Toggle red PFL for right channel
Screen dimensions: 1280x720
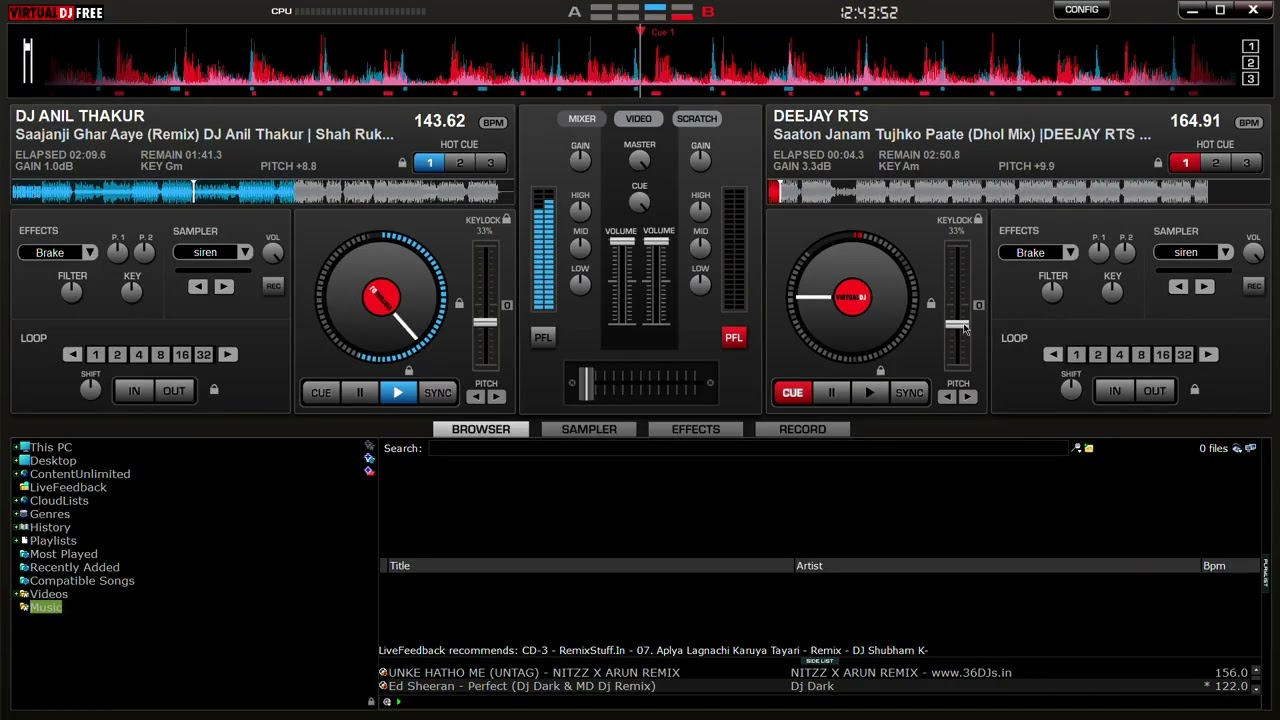[x=734, y=337]
